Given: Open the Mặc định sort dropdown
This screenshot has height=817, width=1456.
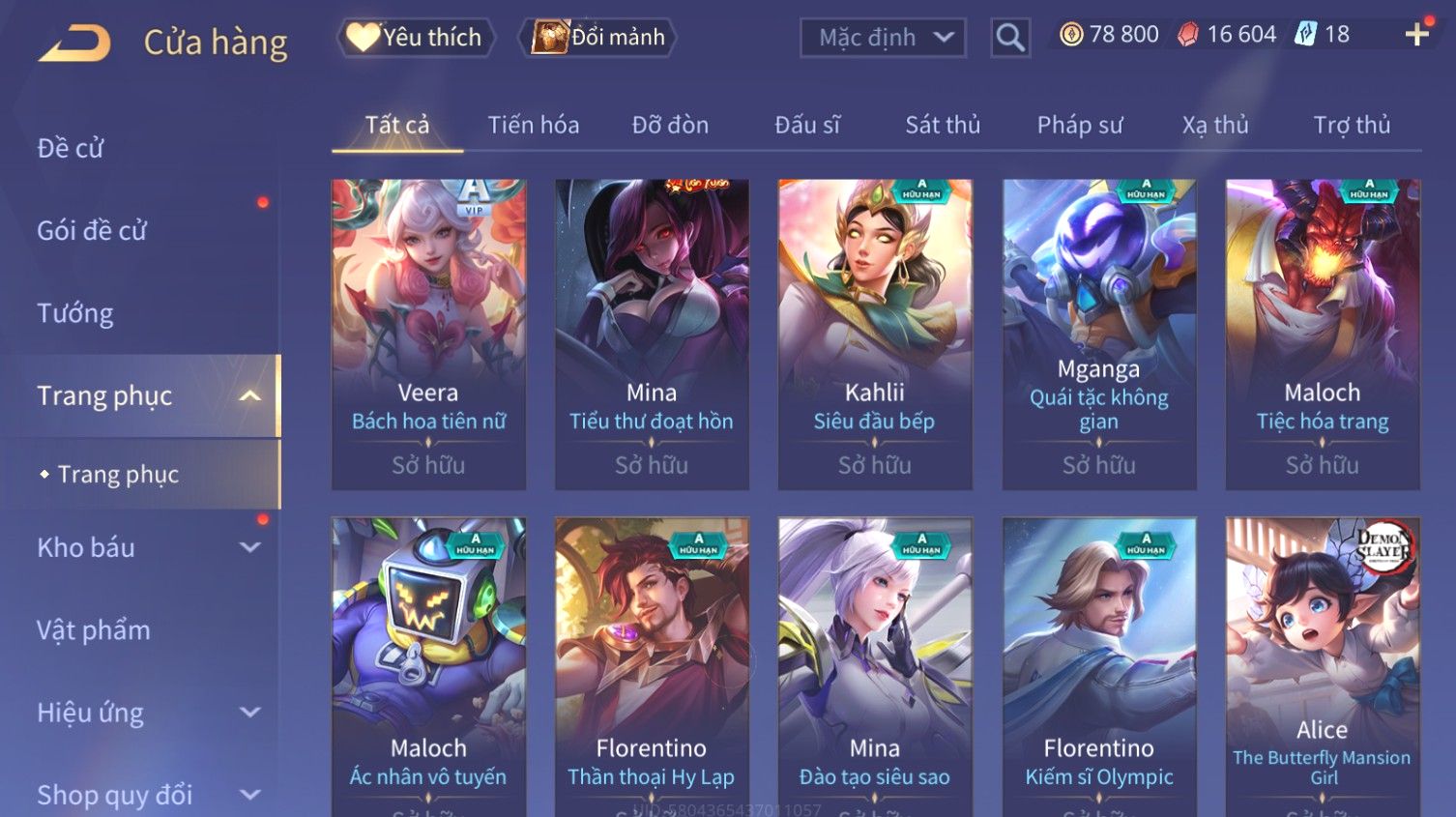Looking at the screenshot, I should pyautogui.click(x=883, y=38).
